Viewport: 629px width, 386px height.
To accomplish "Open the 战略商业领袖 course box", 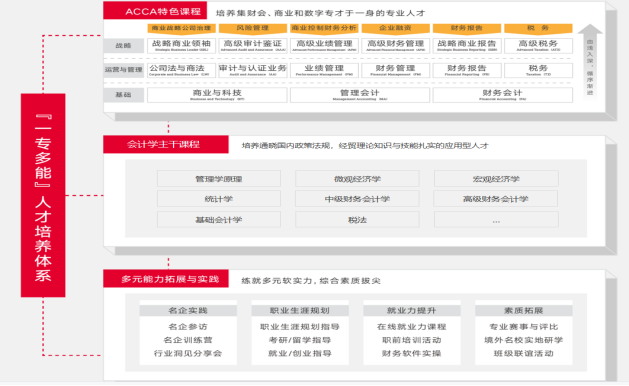I will 181,46.
